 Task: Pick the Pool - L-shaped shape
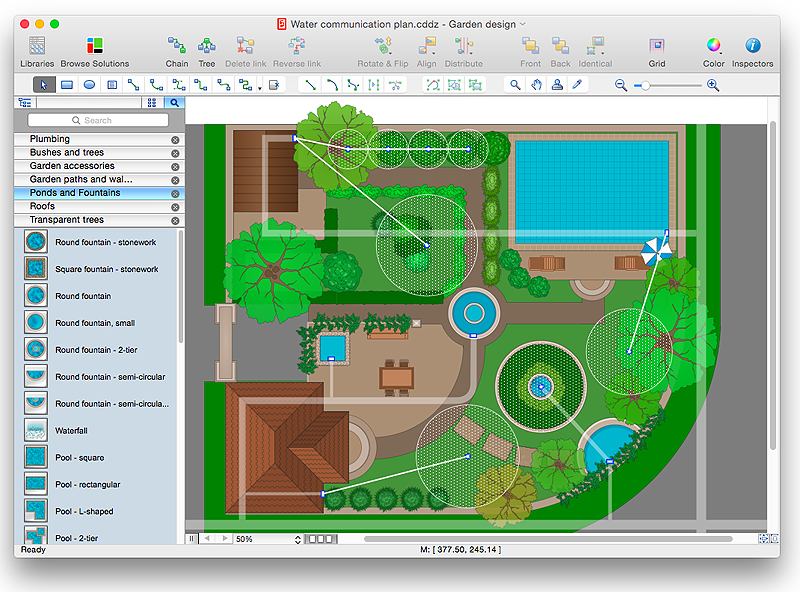point(36,510)
